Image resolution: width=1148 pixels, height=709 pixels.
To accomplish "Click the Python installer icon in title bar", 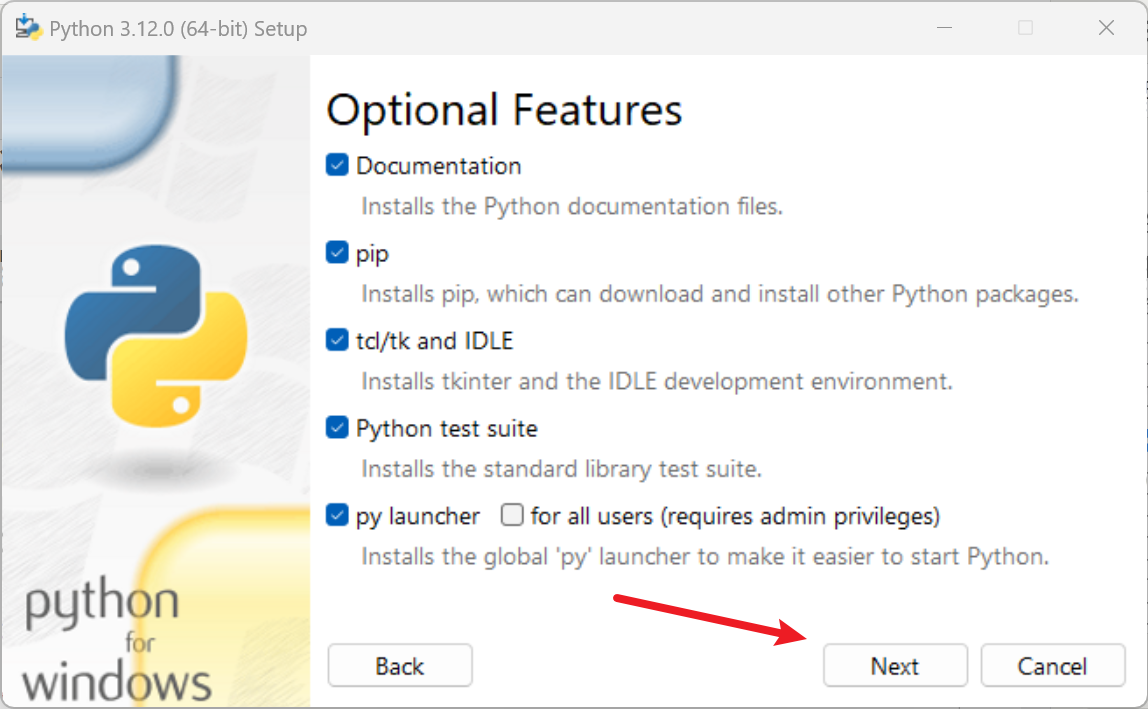I will (28, 28).
